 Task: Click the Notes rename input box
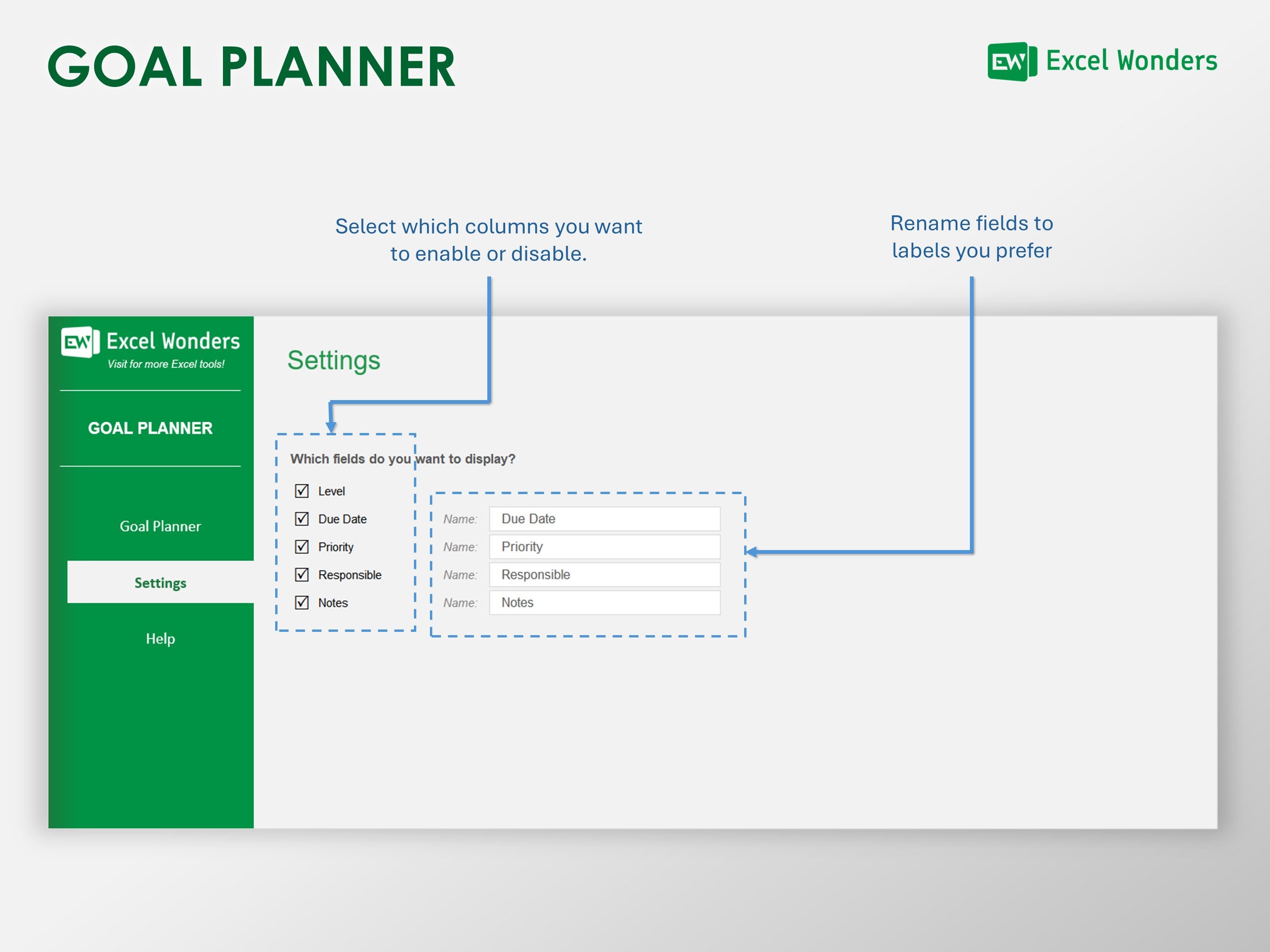[604, 602]
